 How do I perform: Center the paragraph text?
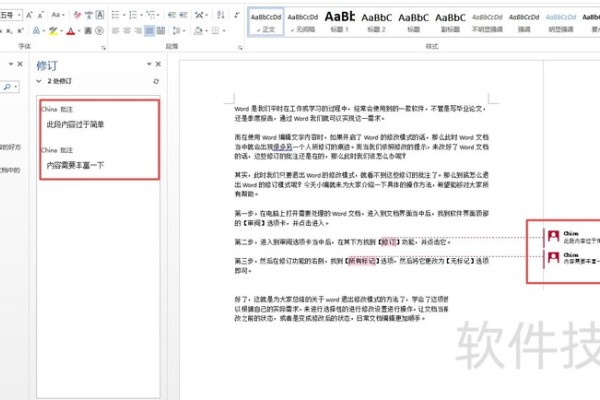click(x=127, y=31)
